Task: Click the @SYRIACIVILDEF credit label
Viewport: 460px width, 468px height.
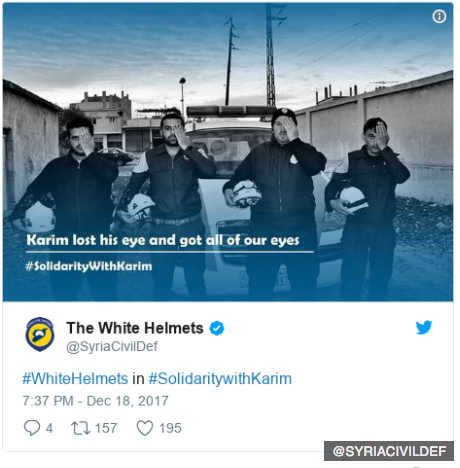Action: (x=389, y=451)
